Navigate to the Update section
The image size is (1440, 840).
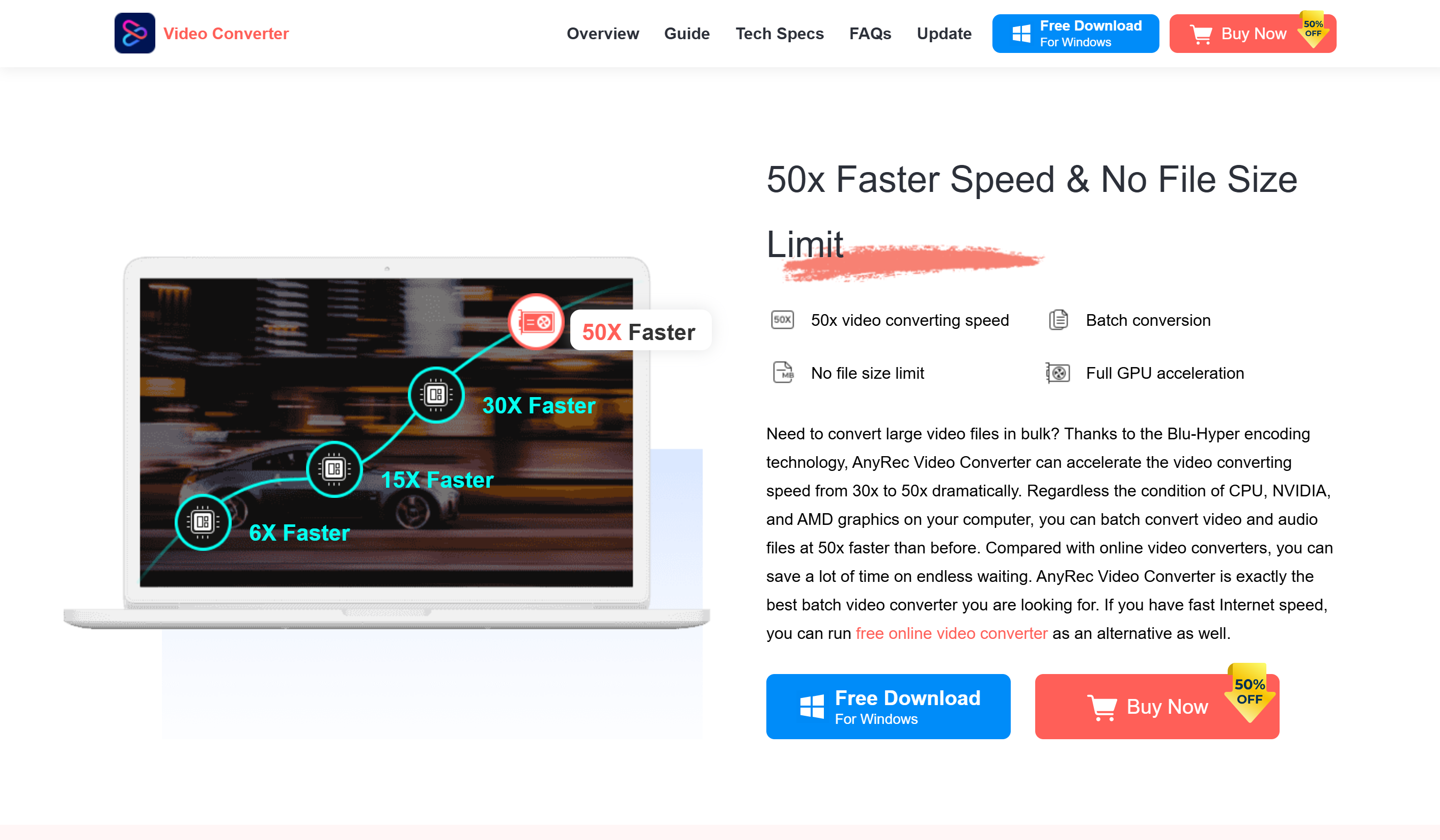click(944, 33)
